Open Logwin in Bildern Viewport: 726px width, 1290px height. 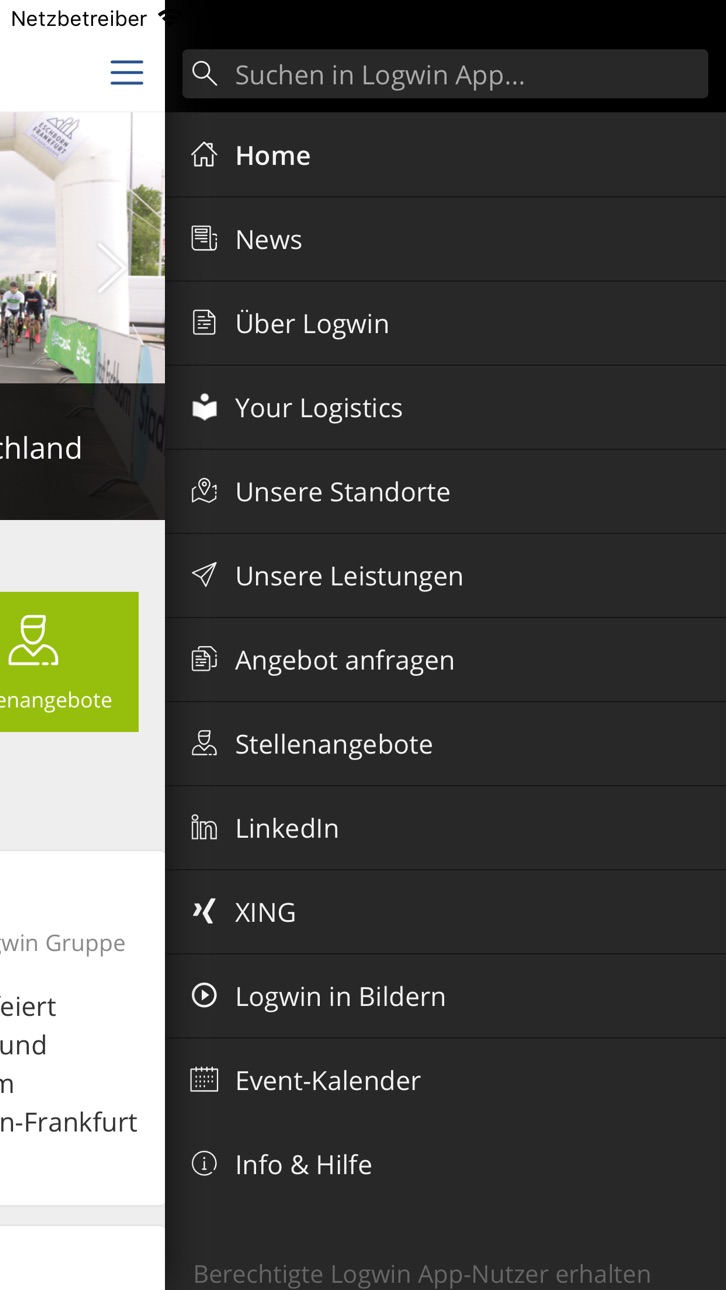[445, 995]
